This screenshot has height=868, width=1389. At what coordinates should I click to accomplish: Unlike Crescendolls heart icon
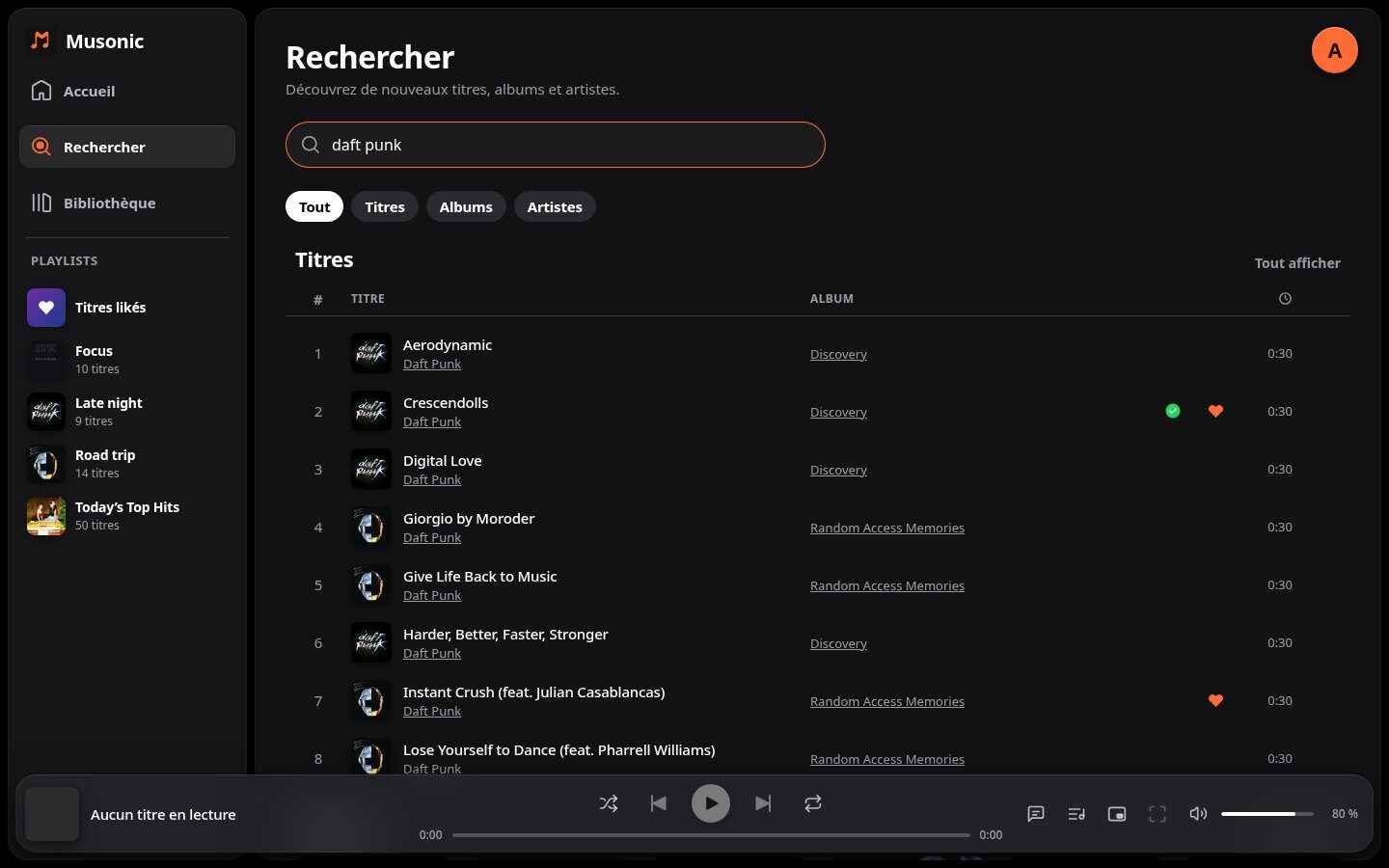pos(1215,411)
